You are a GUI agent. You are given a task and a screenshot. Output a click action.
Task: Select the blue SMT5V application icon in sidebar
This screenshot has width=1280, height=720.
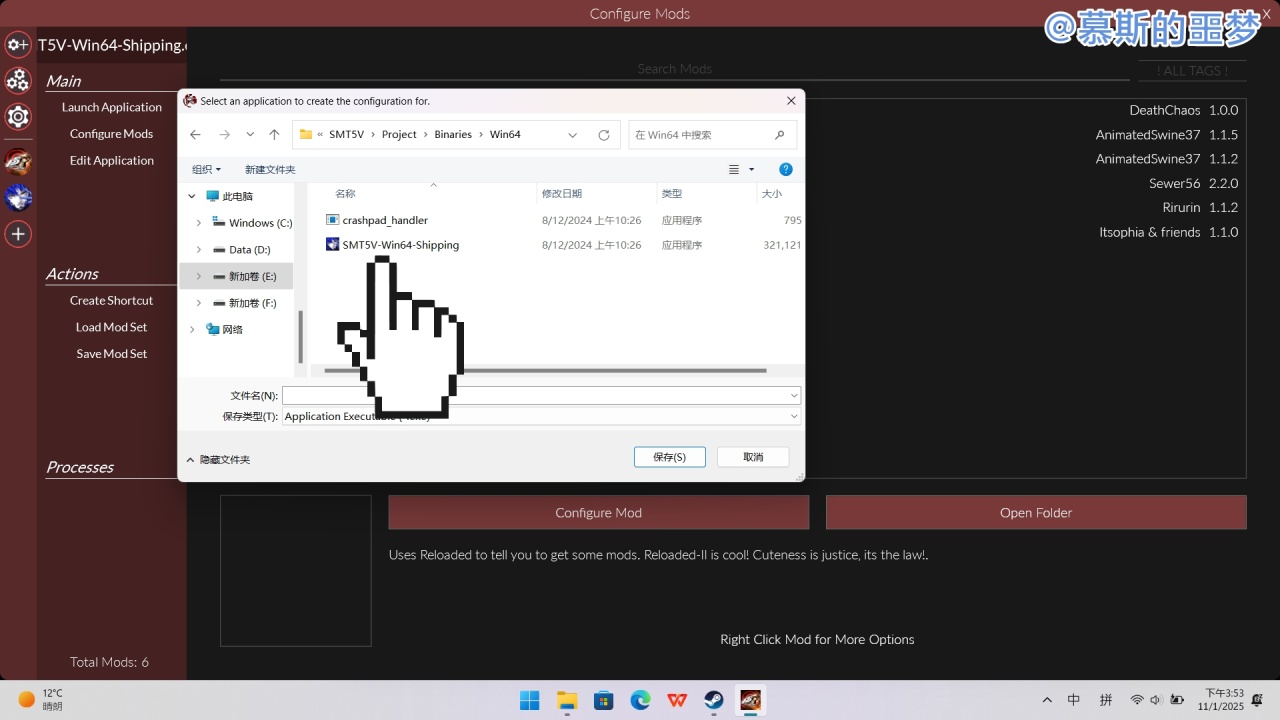[18, 197]
